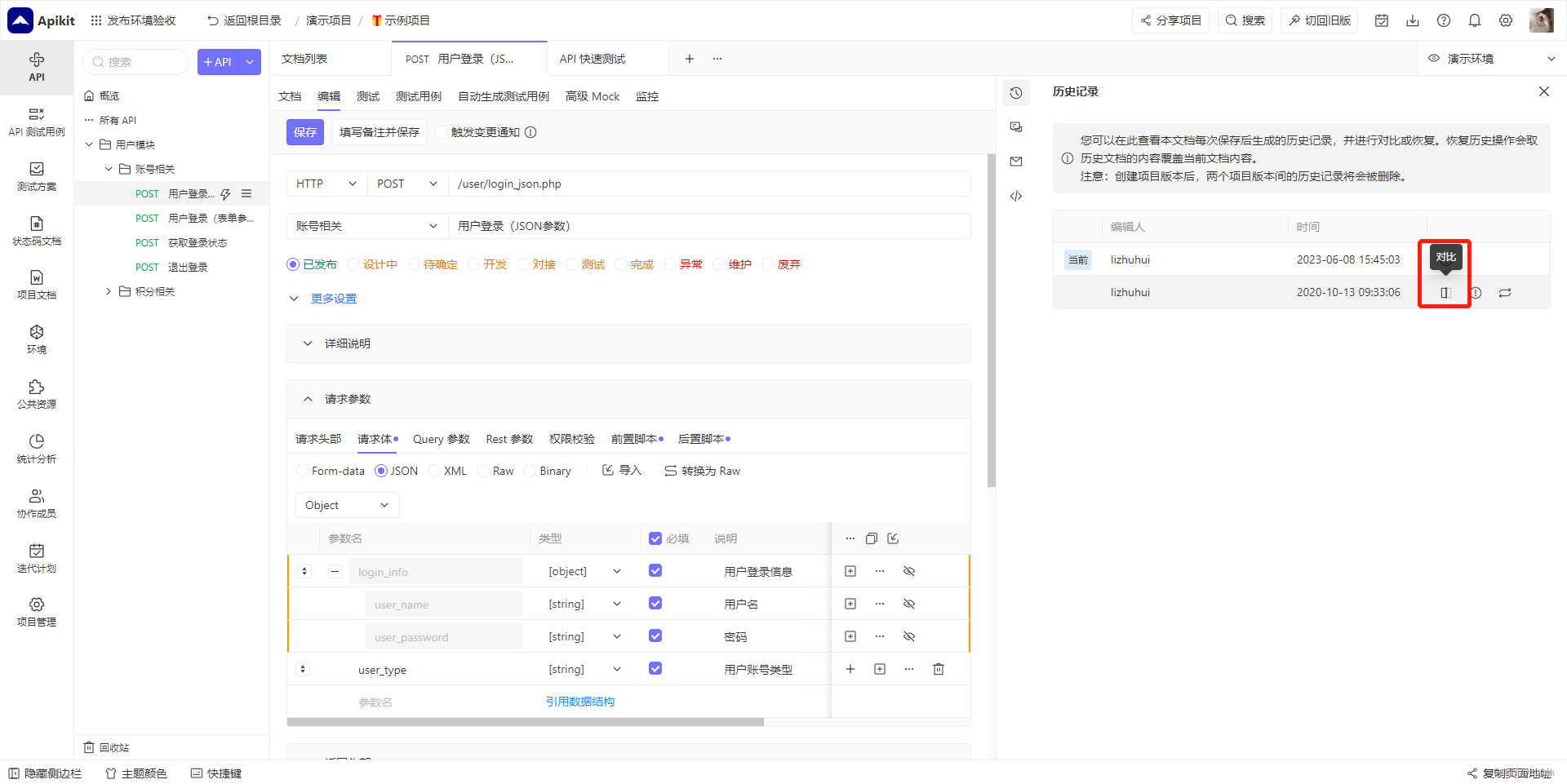Viewport: 1567px width, 784px height.
Task: Open the 账号相关 group dropdown
Action: click(367, 226)
